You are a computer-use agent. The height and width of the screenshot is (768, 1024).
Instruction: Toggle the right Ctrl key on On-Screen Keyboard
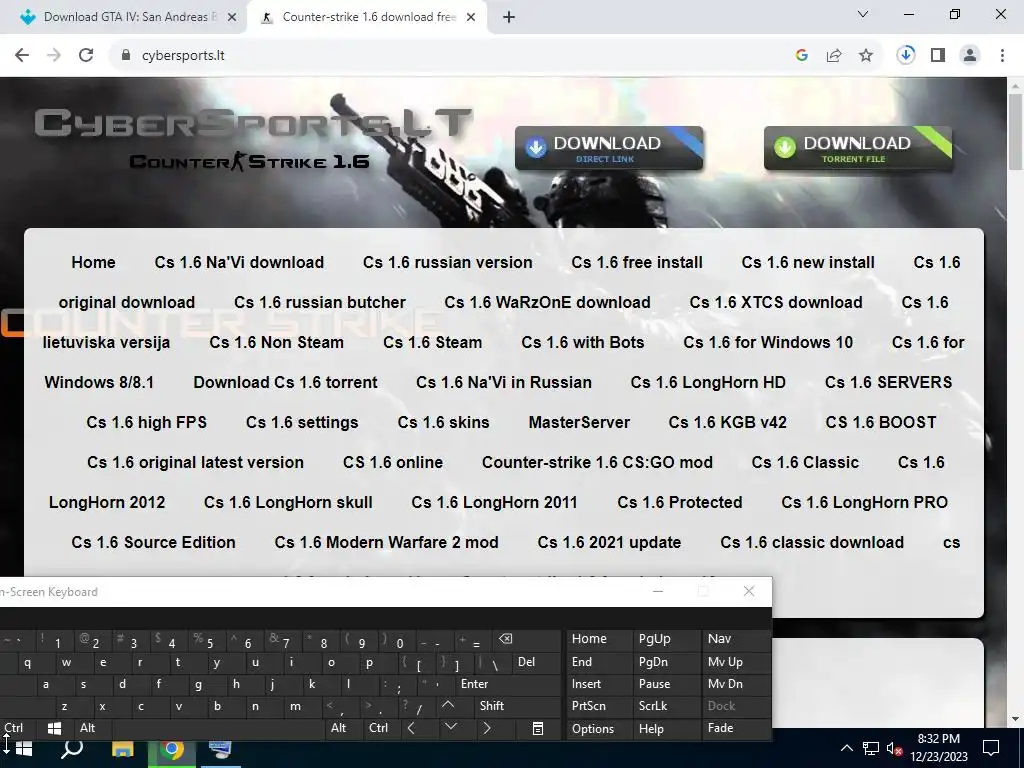(378, 728)
